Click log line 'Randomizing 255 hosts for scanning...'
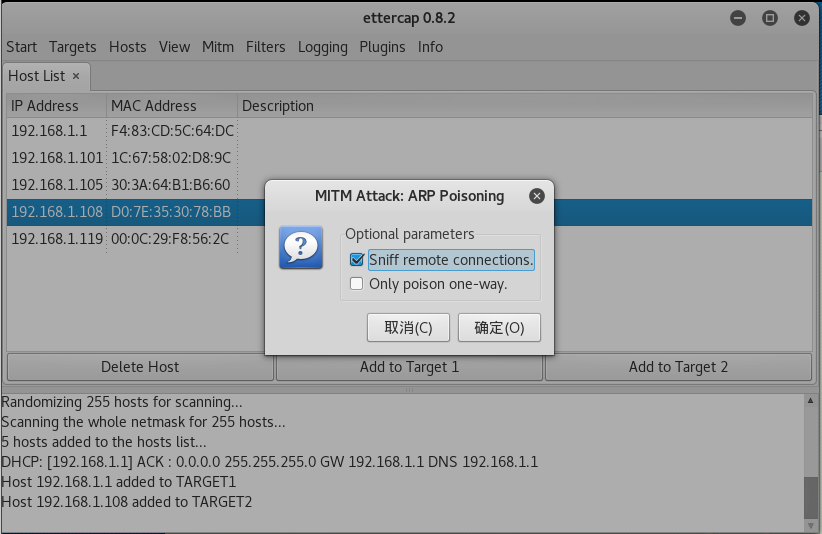Viewport: 822px width, 534px height. coord(122,402)
